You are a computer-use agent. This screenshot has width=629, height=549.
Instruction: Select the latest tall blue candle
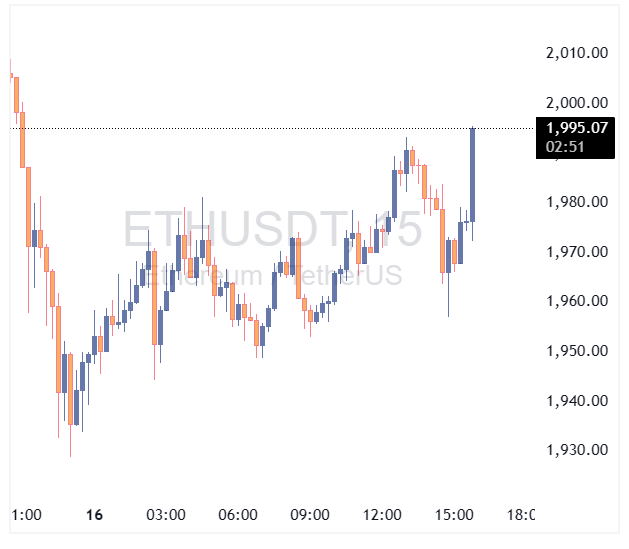pyautogui.click(x=473, y=175)
